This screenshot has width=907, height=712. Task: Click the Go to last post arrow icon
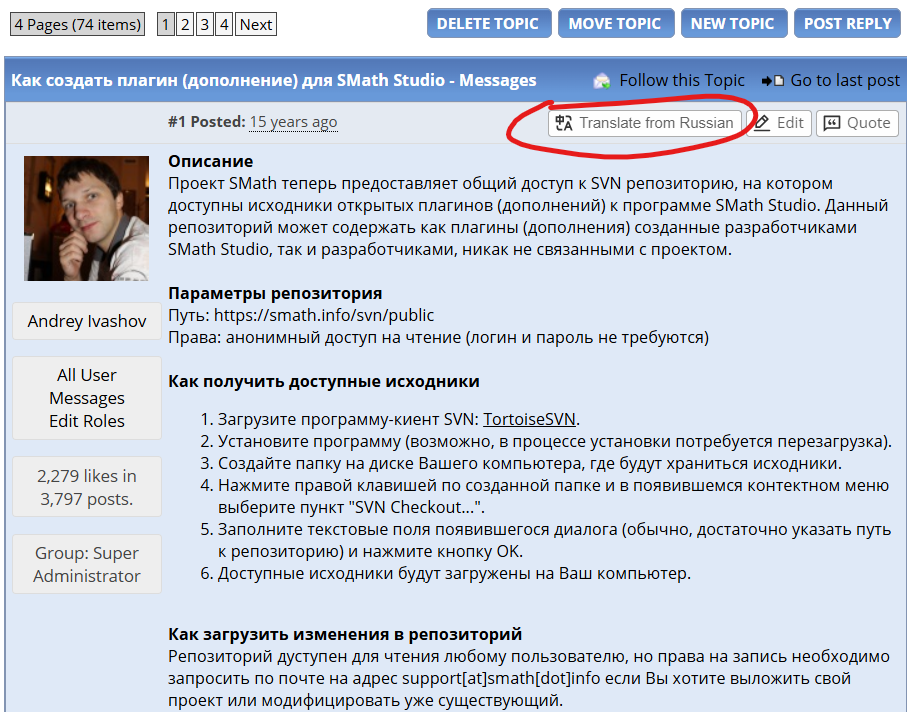[x=772, y=81]
